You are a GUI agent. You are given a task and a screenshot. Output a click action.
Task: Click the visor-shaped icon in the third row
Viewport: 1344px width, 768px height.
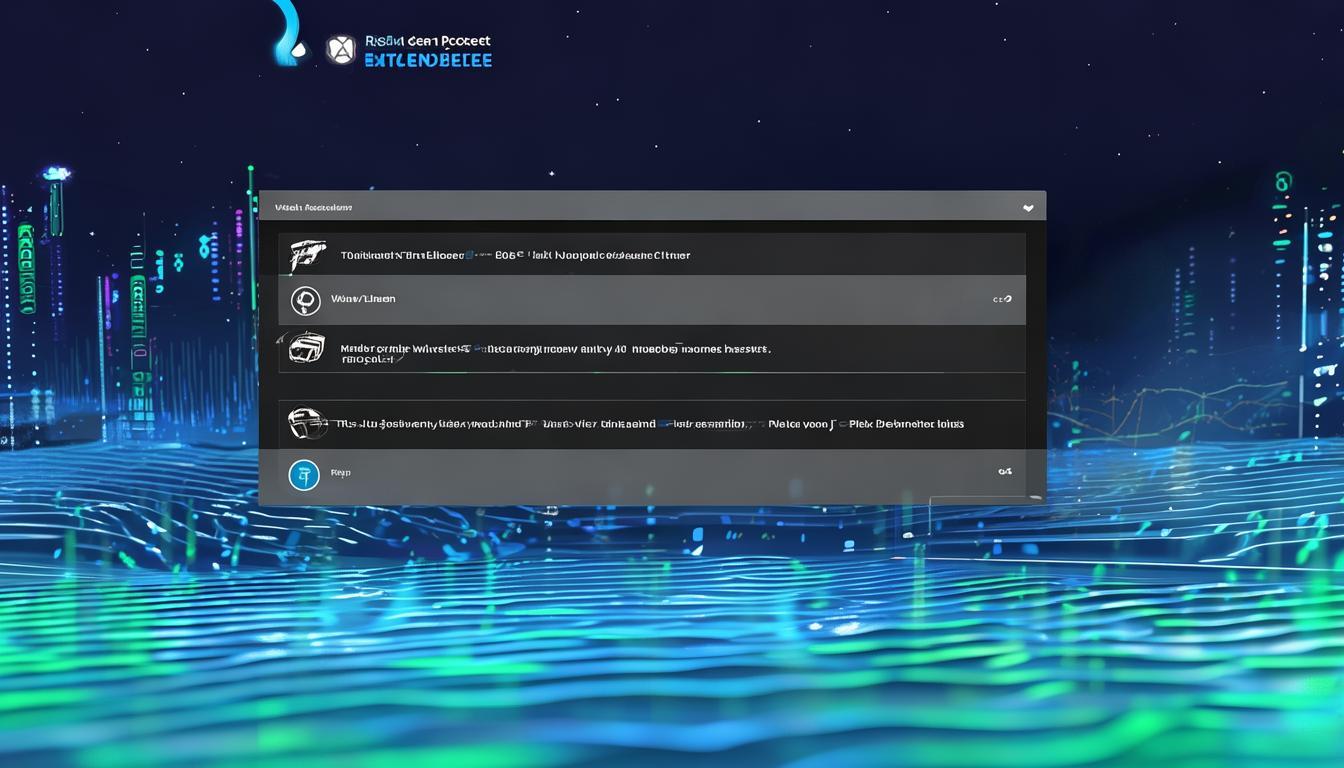pos(306,349)
